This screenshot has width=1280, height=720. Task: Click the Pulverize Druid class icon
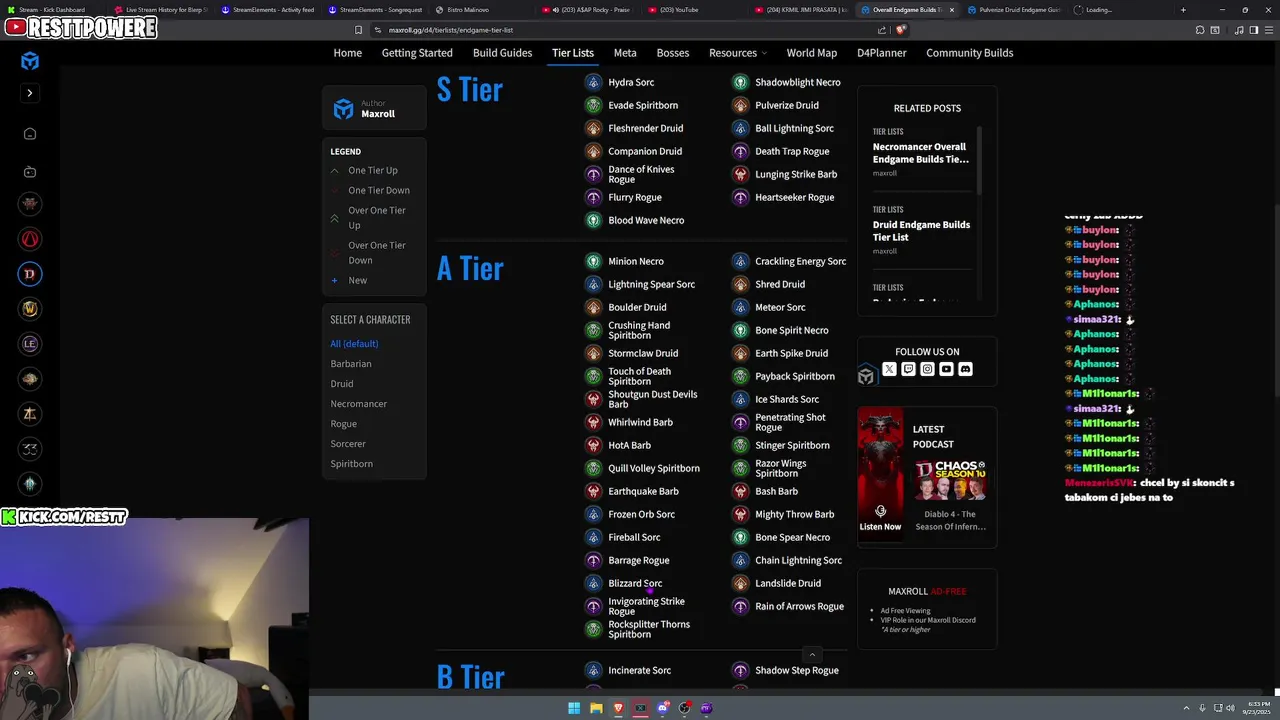[x=740, y=105]
